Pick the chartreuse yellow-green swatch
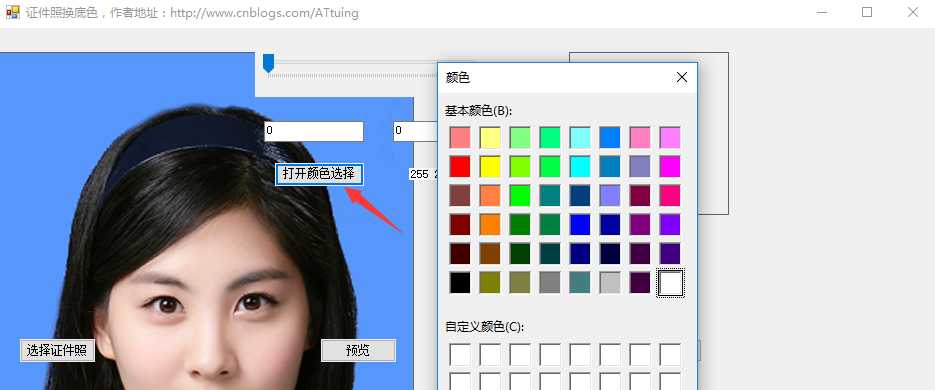Screen dimensions: 935x390 point(520,166)
